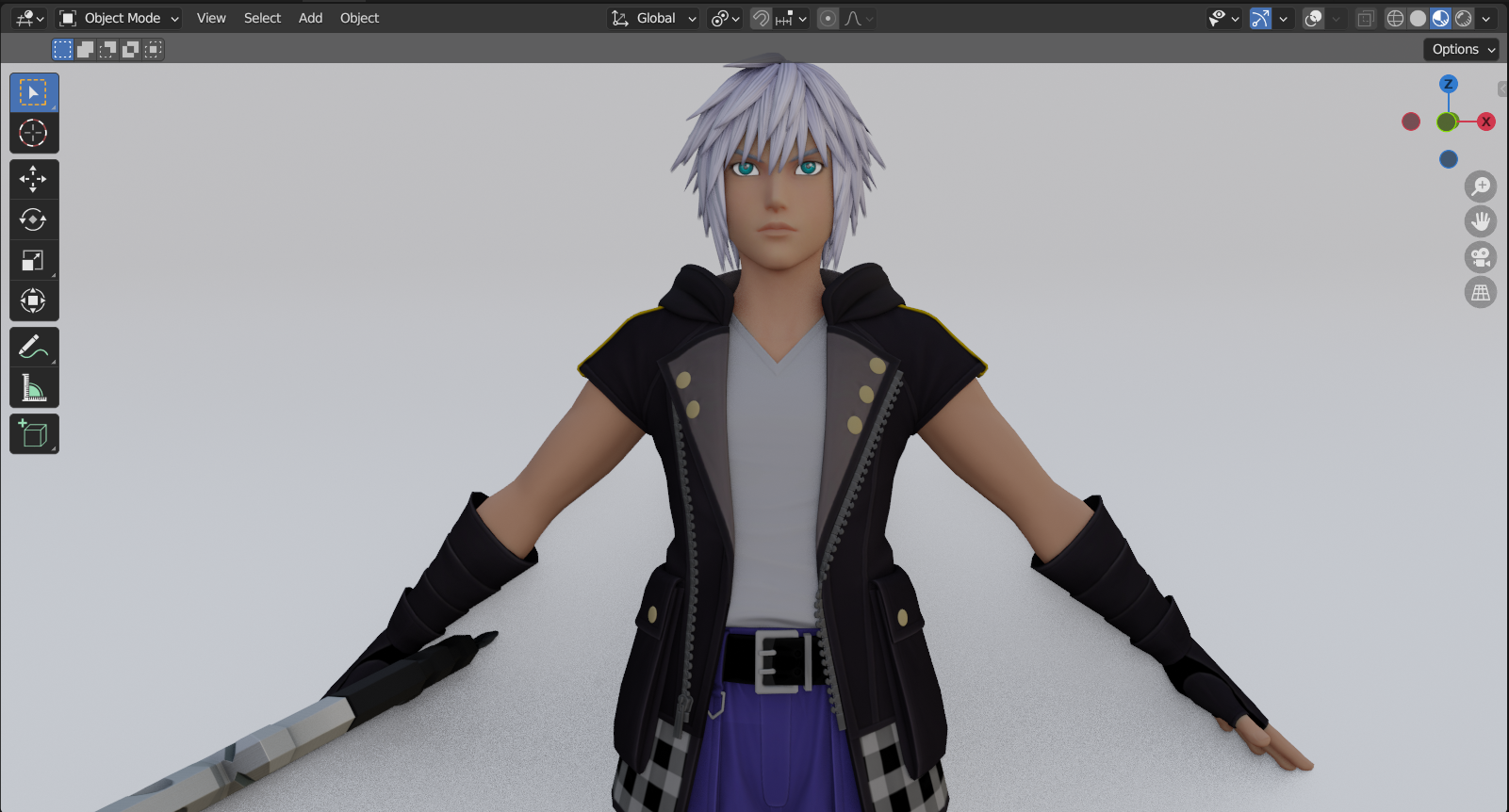
Task: Select the Rotate tool
Action: coord(34,219)
